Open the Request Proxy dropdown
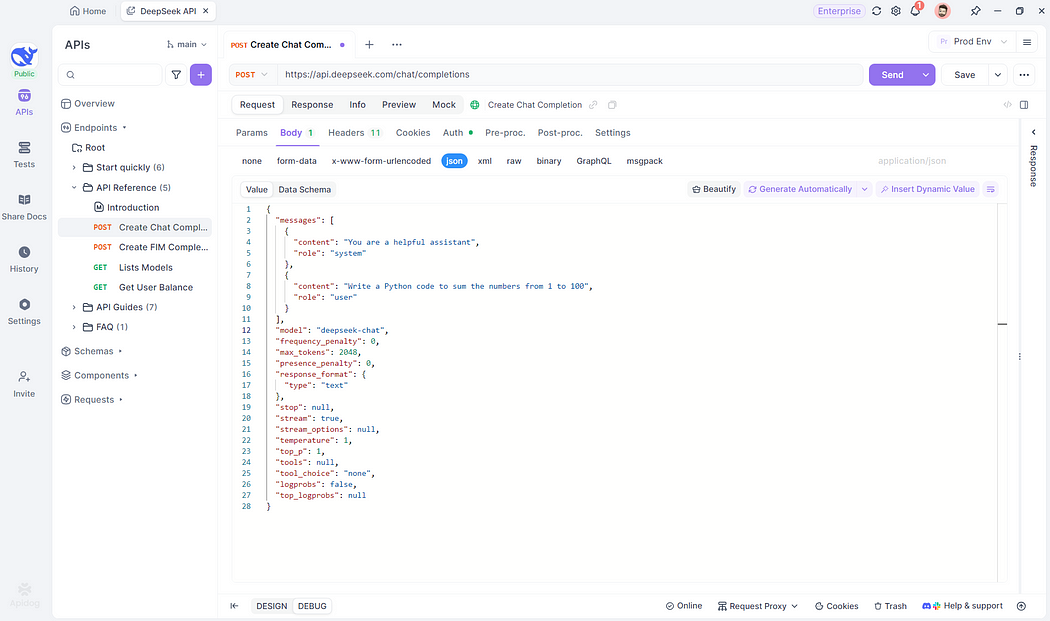1050x621 pixels. (x=758, y=606)
